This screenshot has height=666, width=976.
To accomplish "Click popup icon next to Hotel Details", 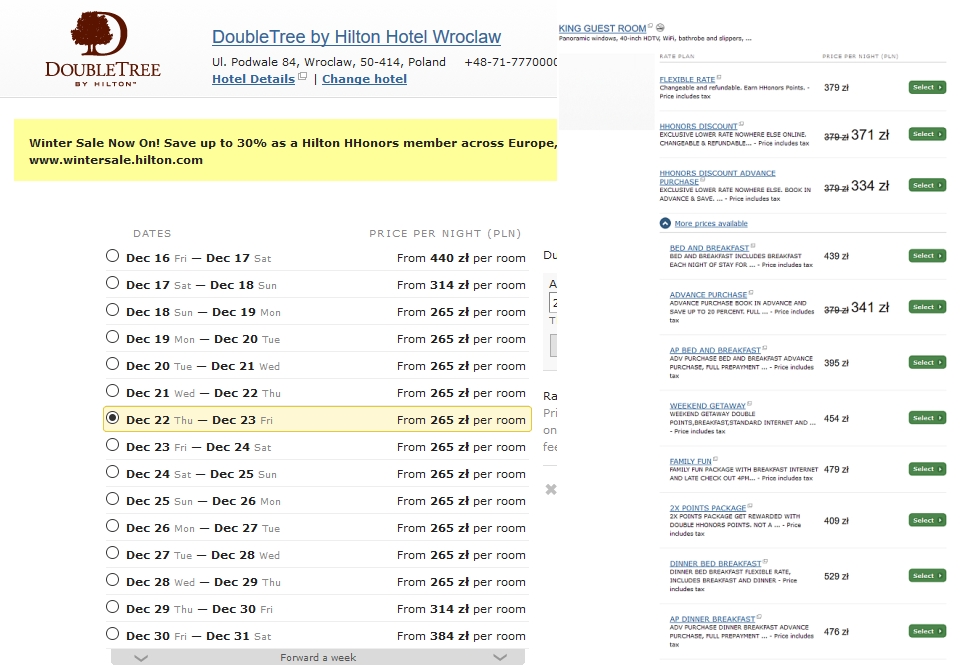I will click(x=303, y=77).
